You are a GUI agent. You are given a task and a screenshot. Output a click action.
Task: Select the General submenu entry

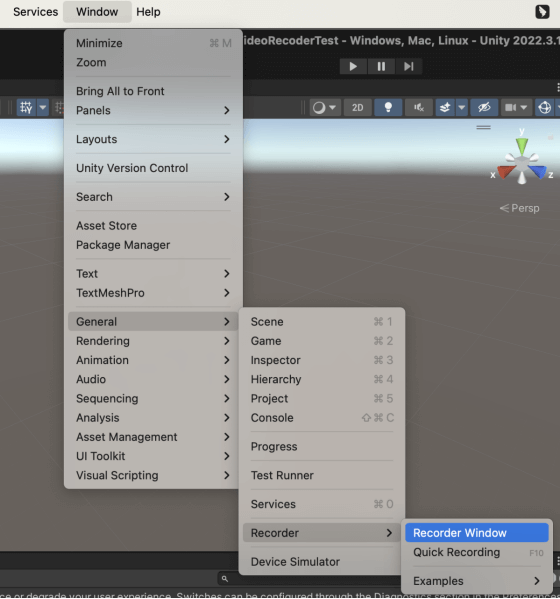coord(153,322)
